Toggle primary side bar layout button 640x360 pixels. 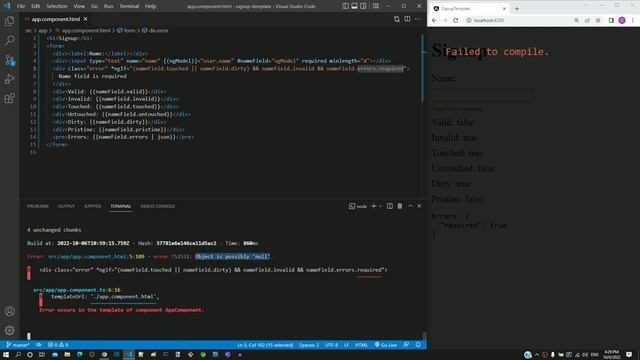(345, 6)
